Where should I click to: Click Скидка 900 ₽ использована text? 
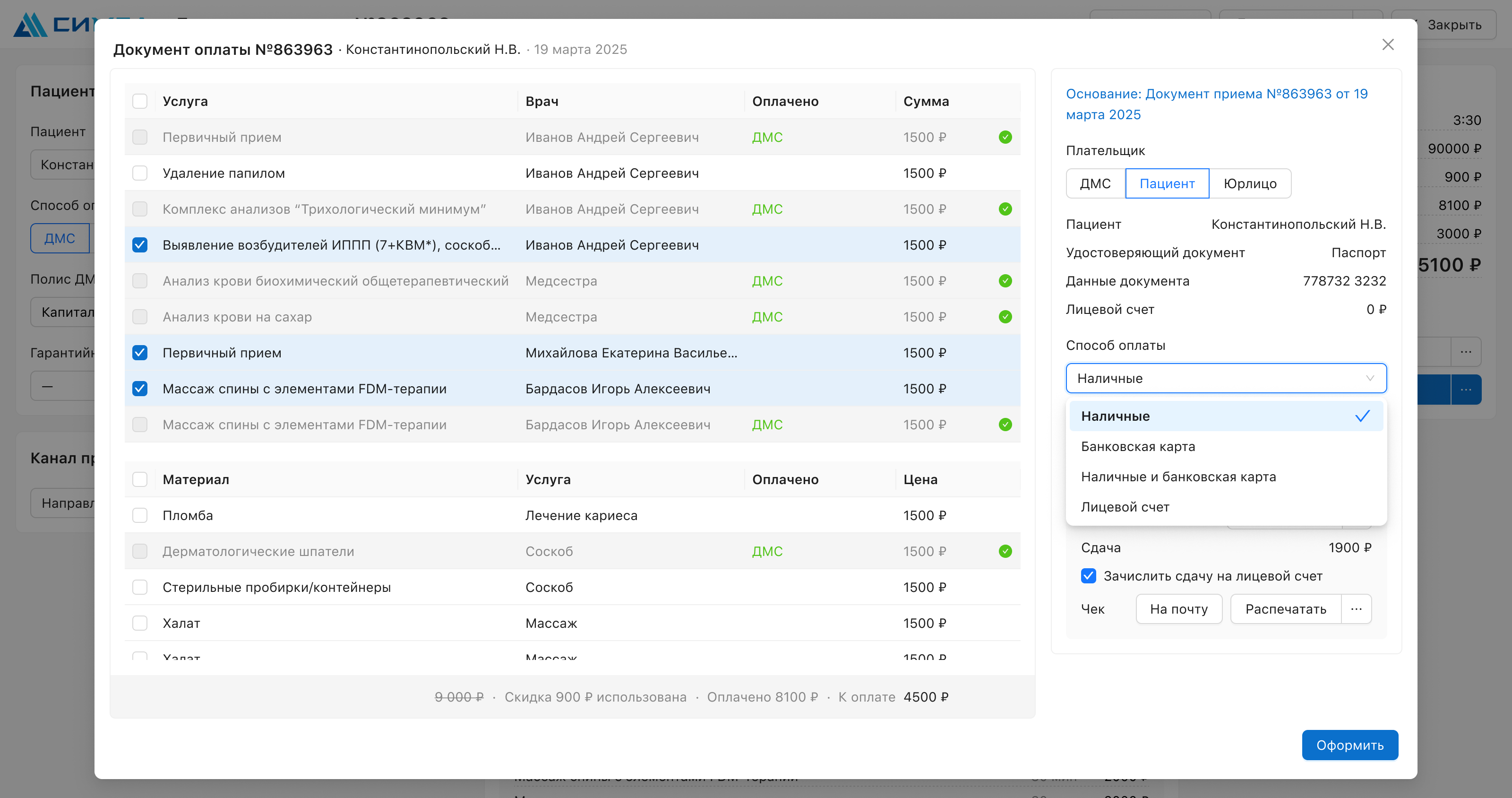coord(595,697)
